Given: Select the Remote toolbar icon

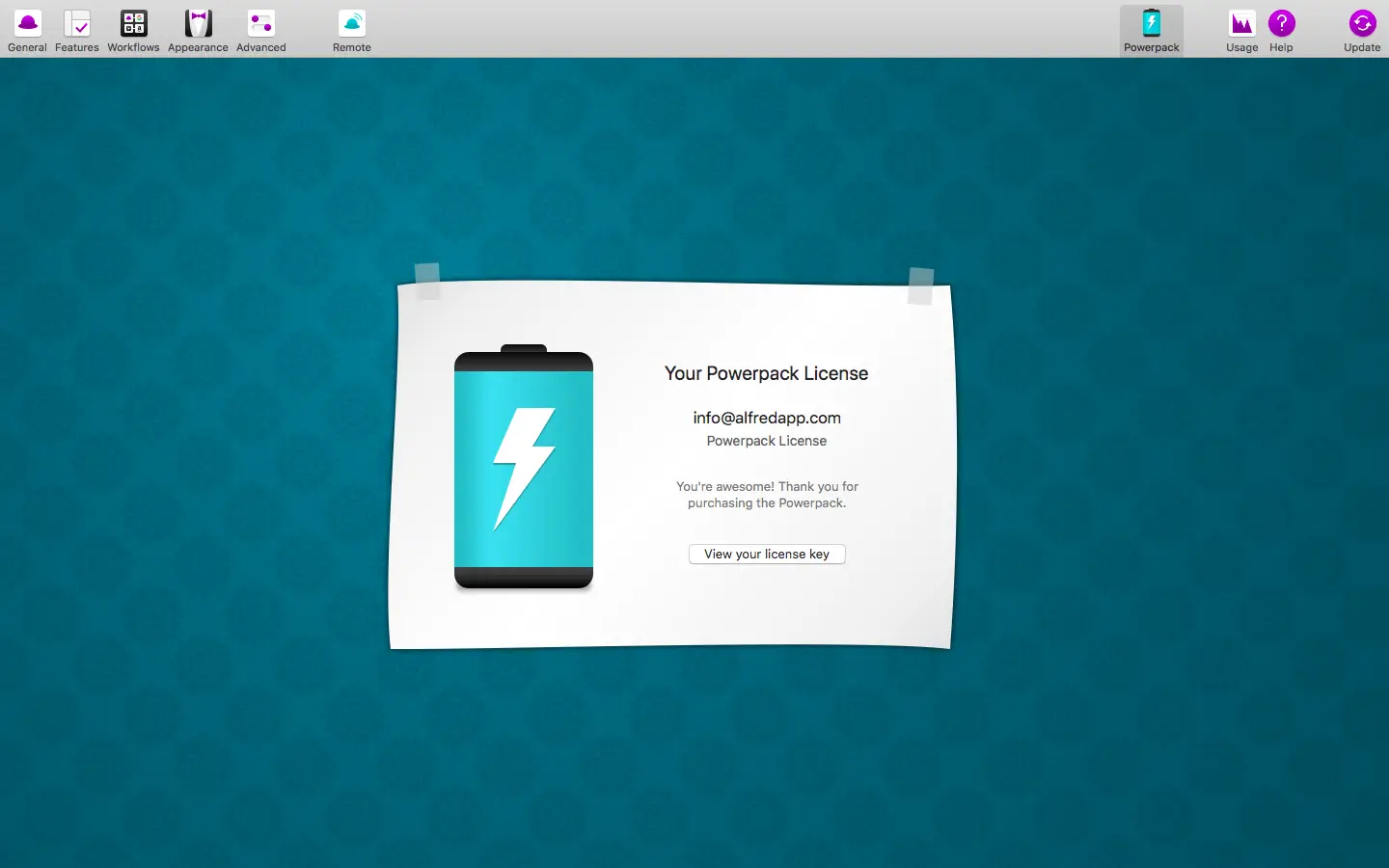Looking at the screenshot, I should (x=352, y=23).
